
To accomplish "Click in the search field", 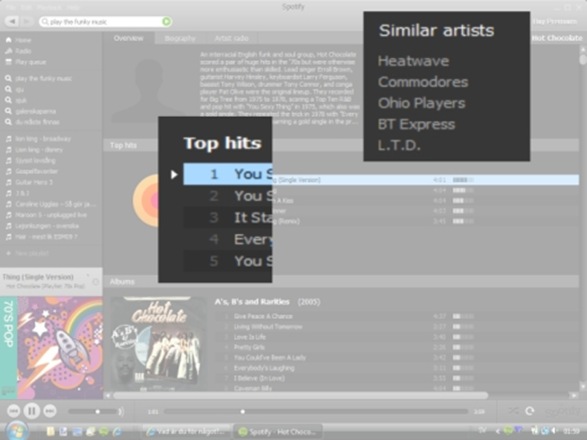I will pos(101,22).
